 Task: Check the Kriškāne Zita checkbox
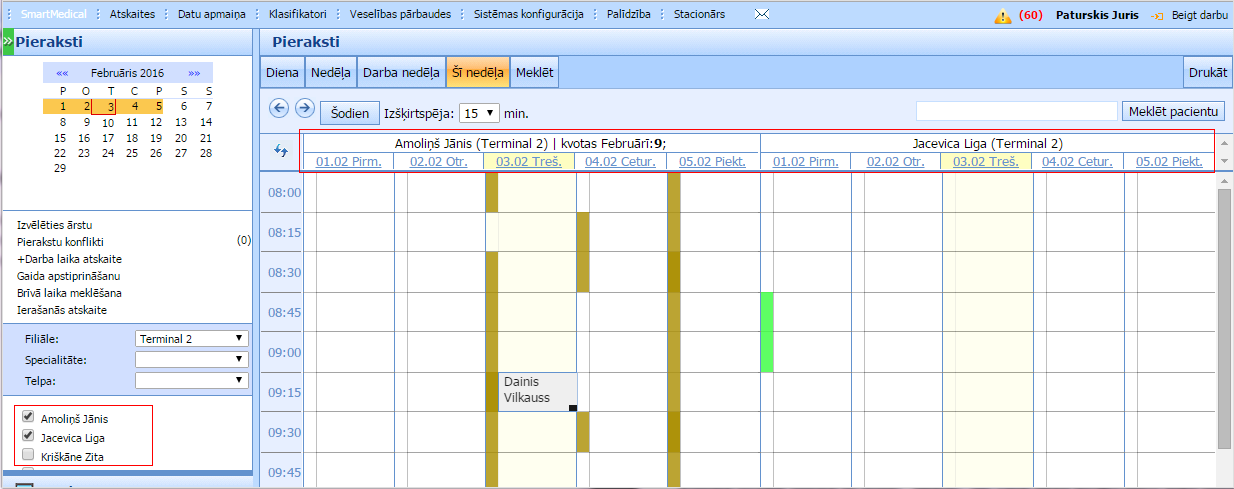pyautogui.click(x=28, y=455)
